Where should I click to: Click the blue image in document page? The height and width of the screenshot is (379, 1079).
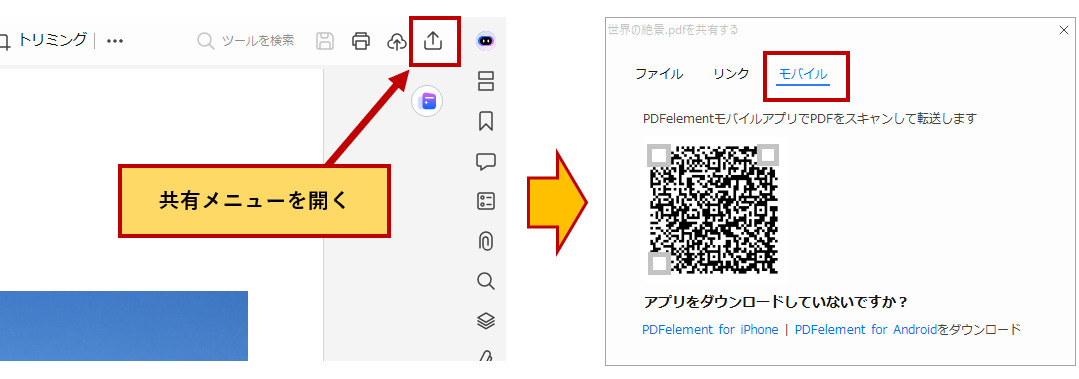pyautogui.click(x=124, y=326)
